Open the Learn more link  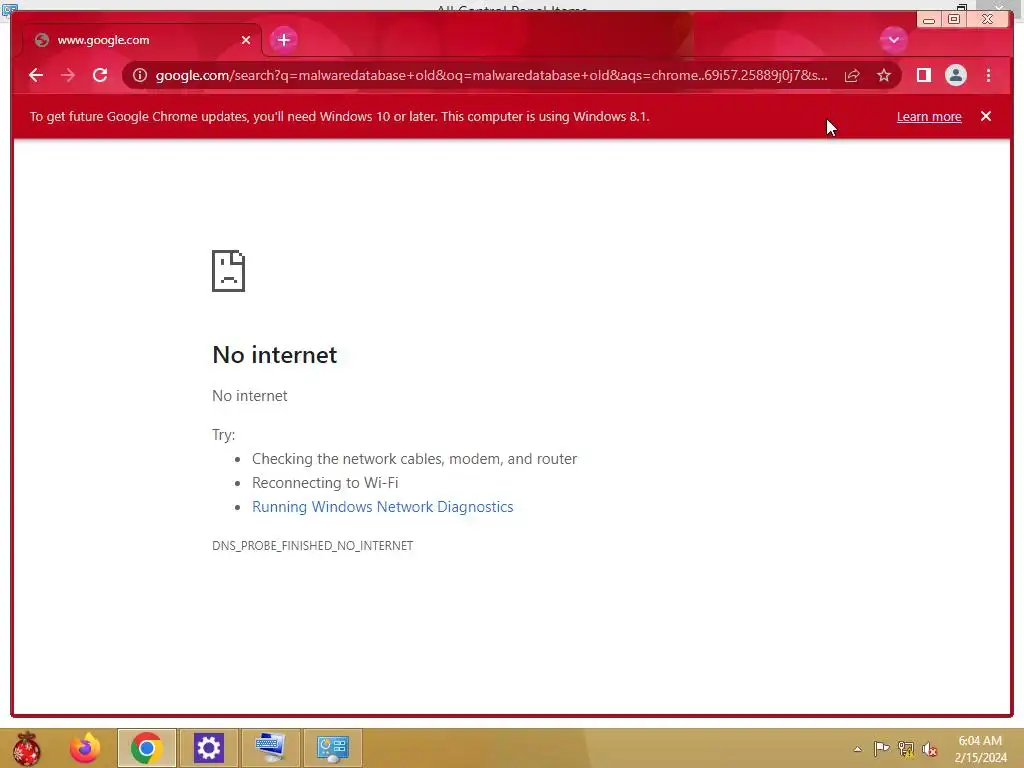tap(929, 116)
